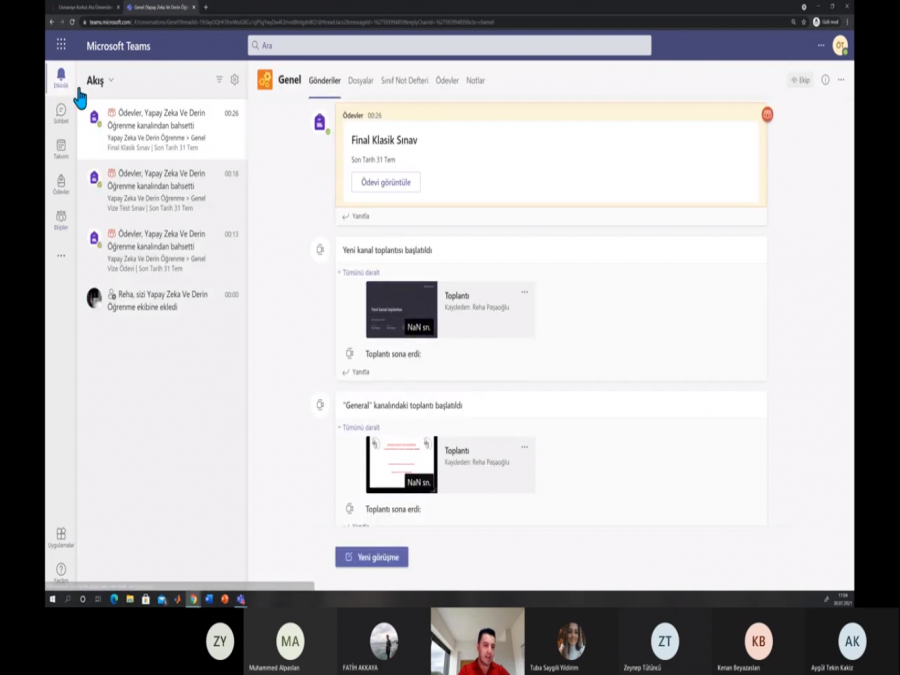Screen dimensions: 900x675
Task: Click the Ara search box
Action: click(x=449, y=45)
